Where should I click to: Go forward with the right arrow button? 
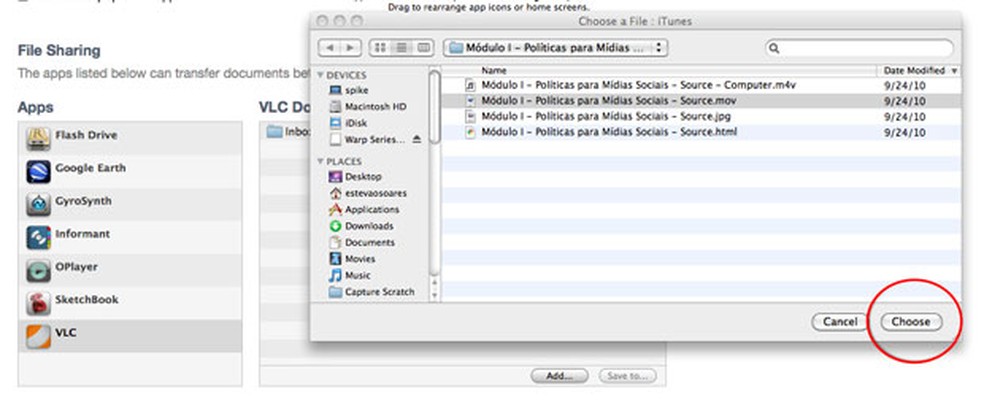(x=350, y=47)
